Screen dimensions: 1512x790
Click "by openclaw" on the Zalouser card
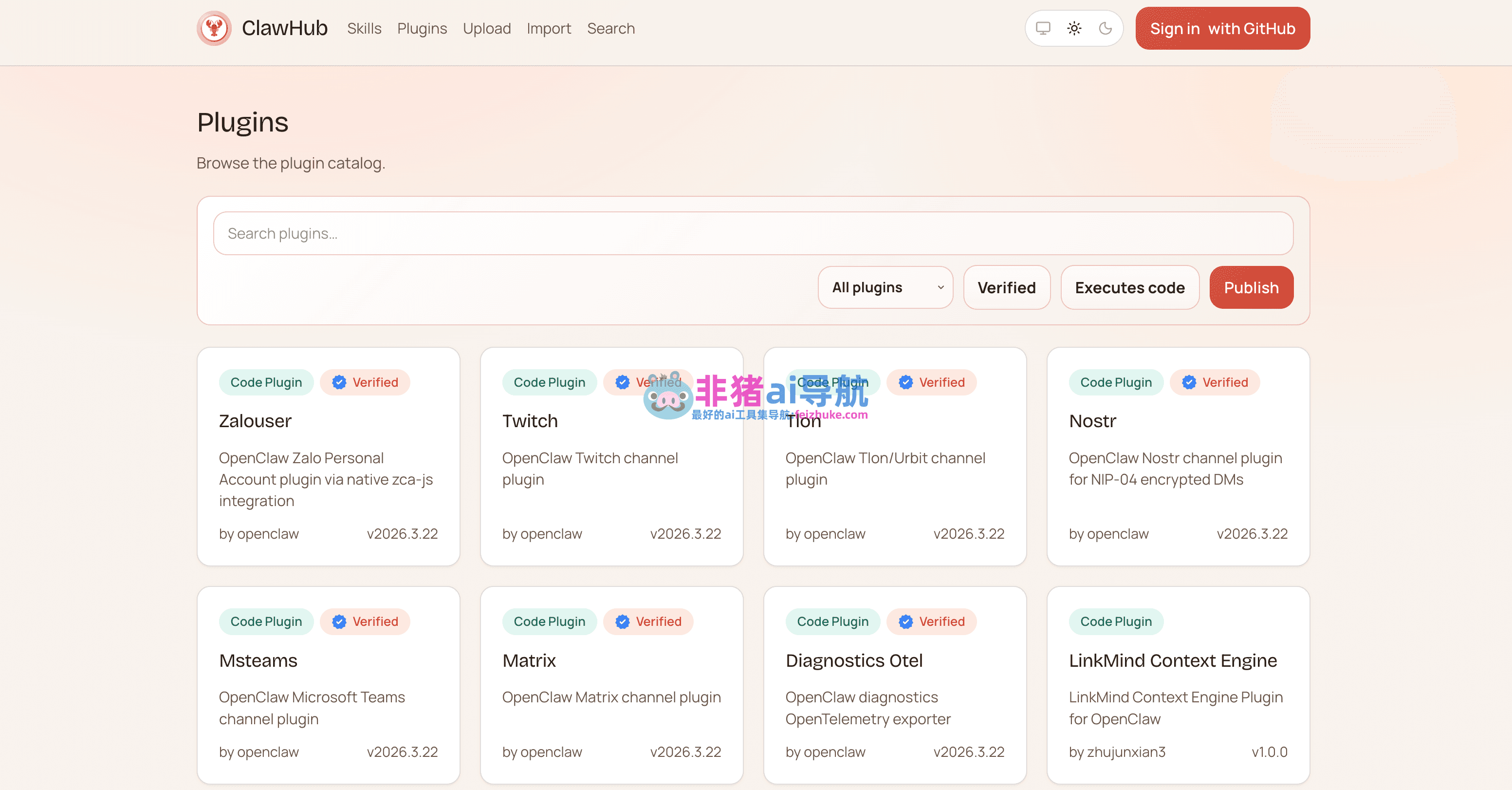(259, 534)
